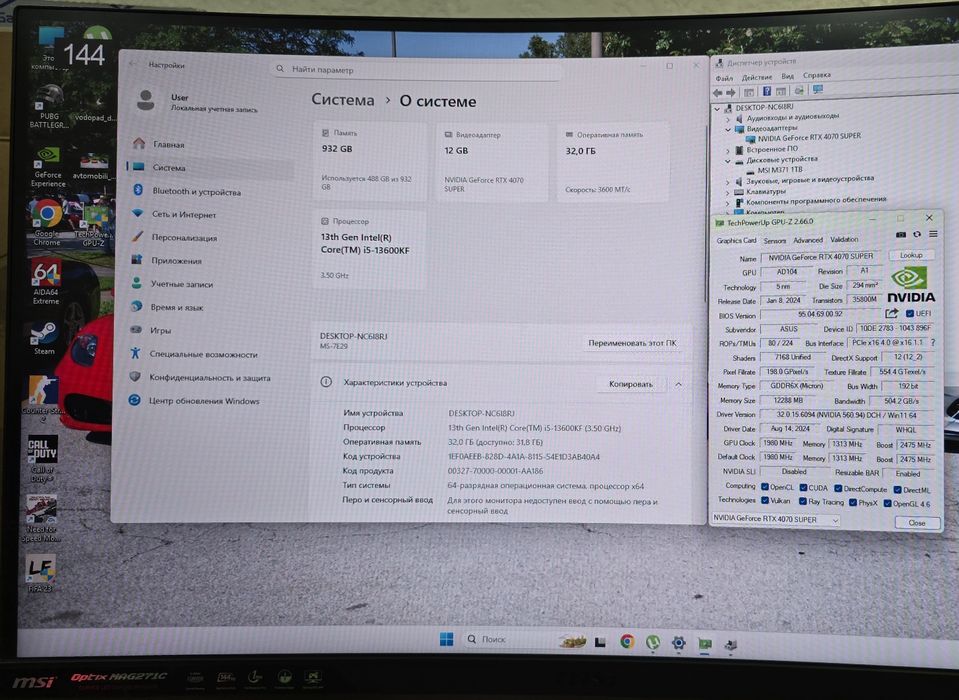Open Settings gear icon in the taskbar
Screen dimensions: 959x700
[x=678, y=643]
